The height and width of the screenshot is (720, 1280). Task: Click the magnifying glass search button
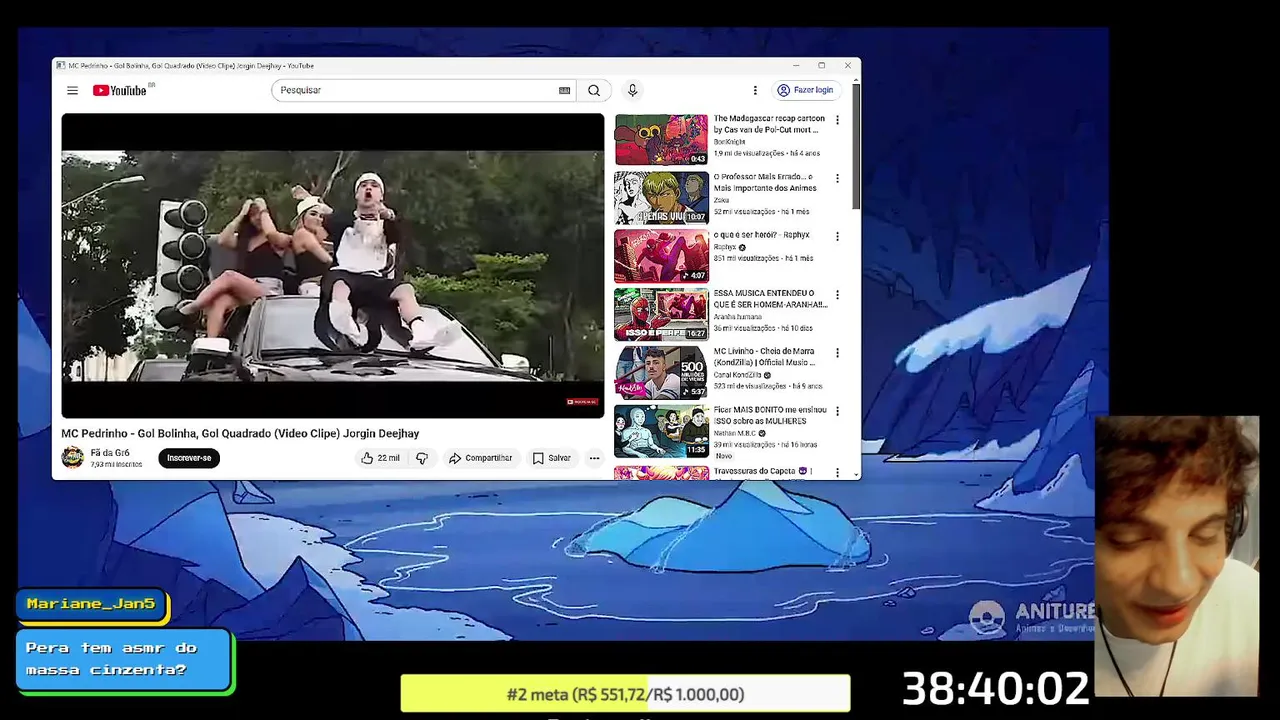coord(594,90)
